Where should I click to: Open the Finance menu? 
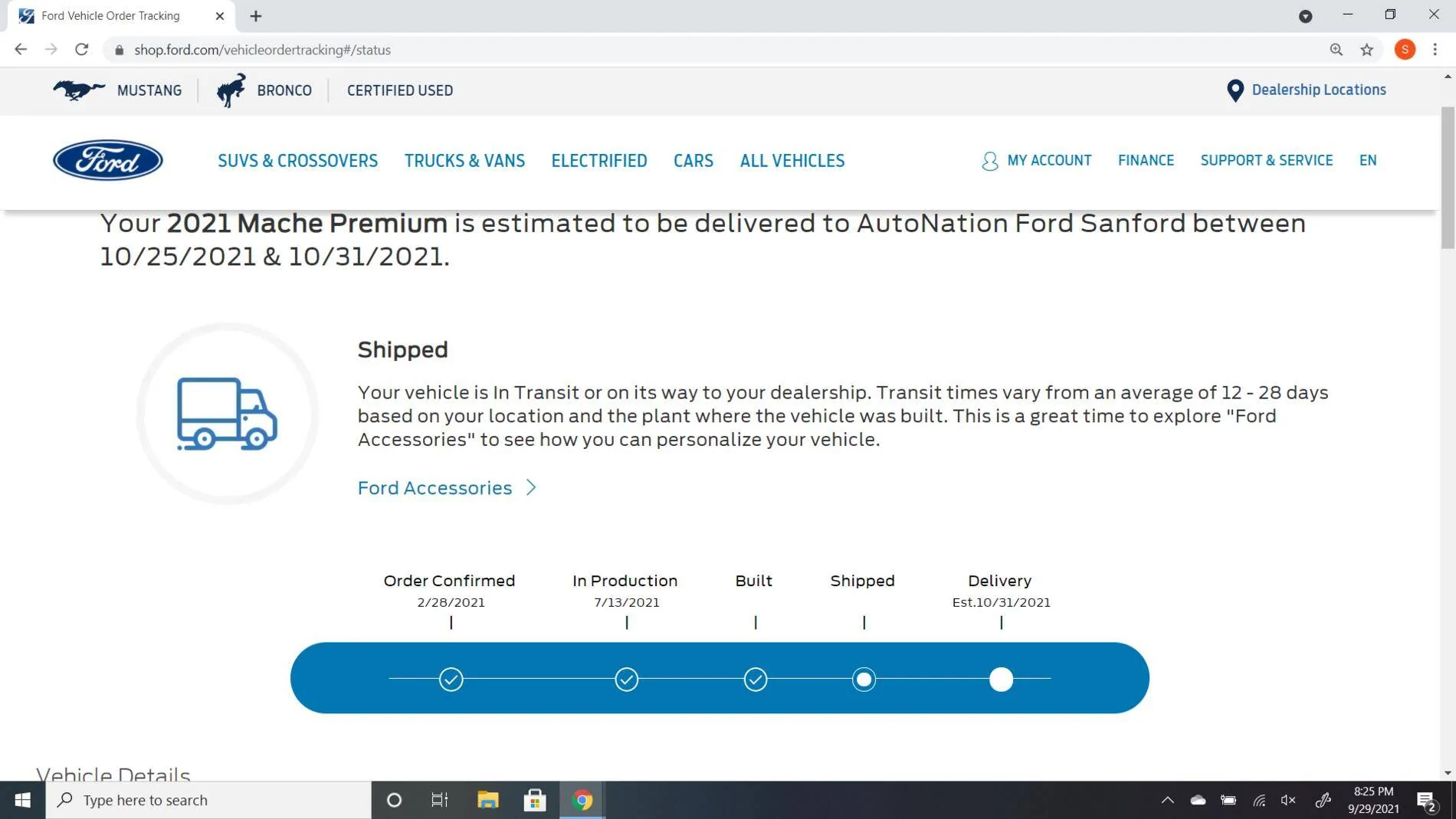1146,161
